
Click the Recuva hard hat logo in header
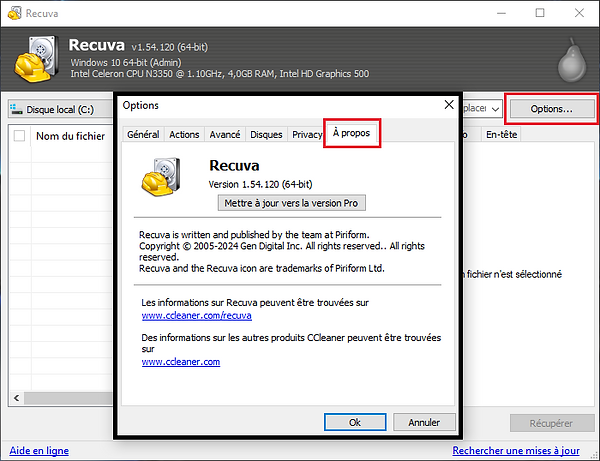36,59
